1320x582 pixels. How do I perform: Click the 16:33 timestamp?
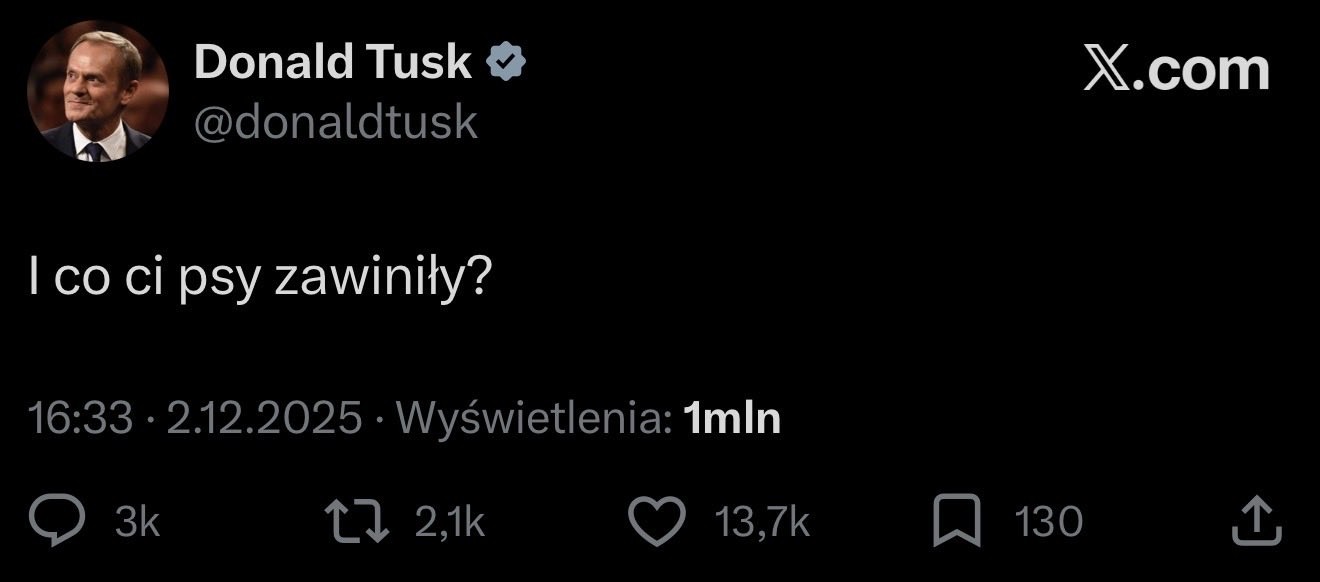point(81,418)
